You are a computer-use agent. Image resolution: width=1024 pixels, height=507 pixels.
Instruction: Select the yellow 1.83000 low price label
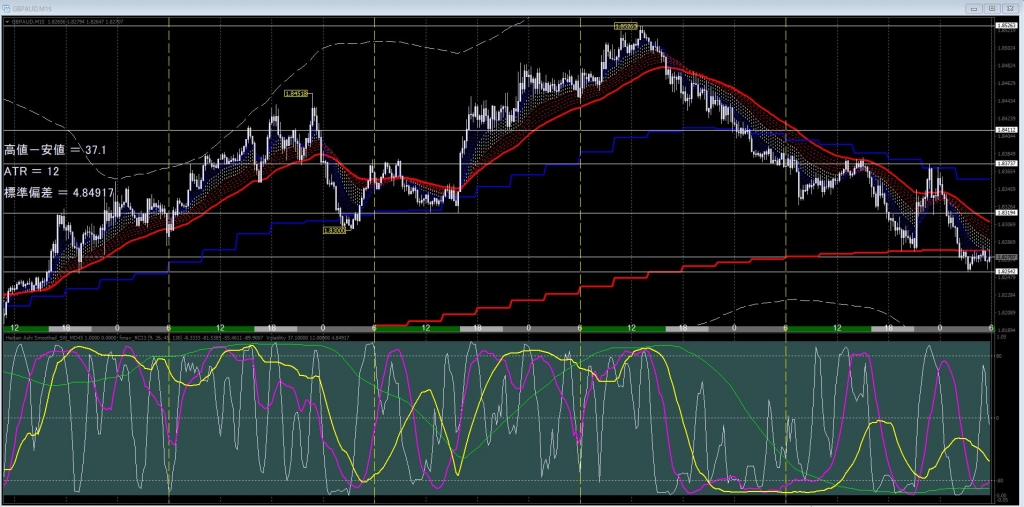click(335, 229)
